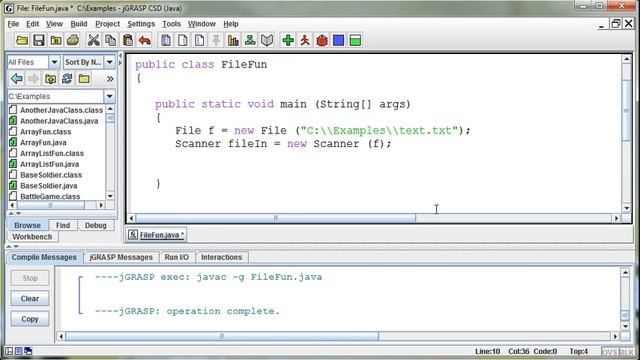
Task: Switch to the Interactions tab
Action: click(x=221, y=257)
